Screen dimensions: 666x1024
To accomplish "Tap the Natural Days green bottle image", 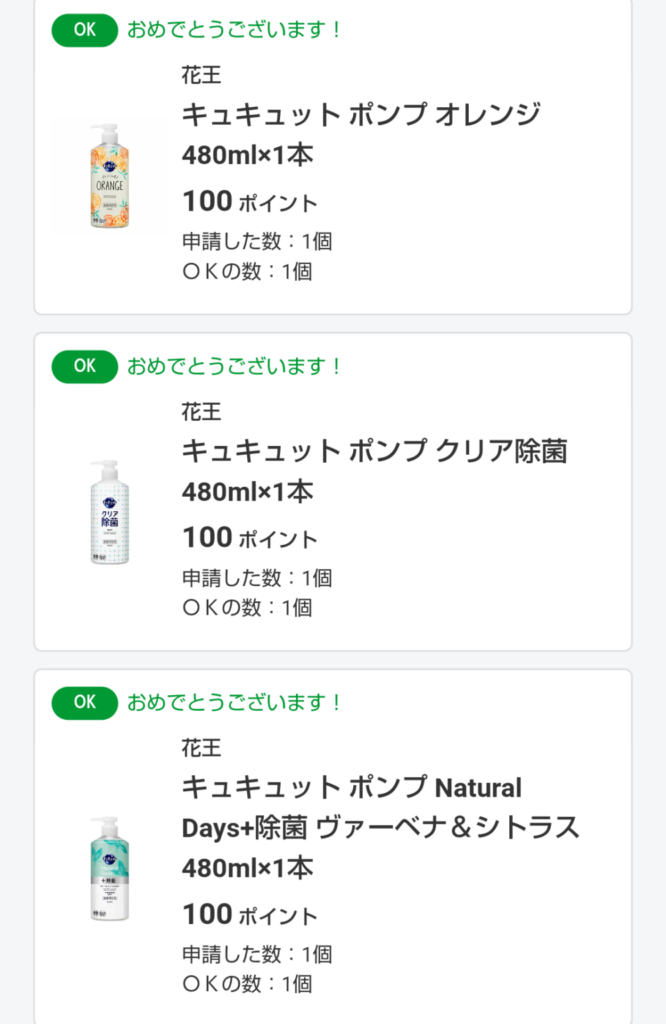I will coord(109,868).
